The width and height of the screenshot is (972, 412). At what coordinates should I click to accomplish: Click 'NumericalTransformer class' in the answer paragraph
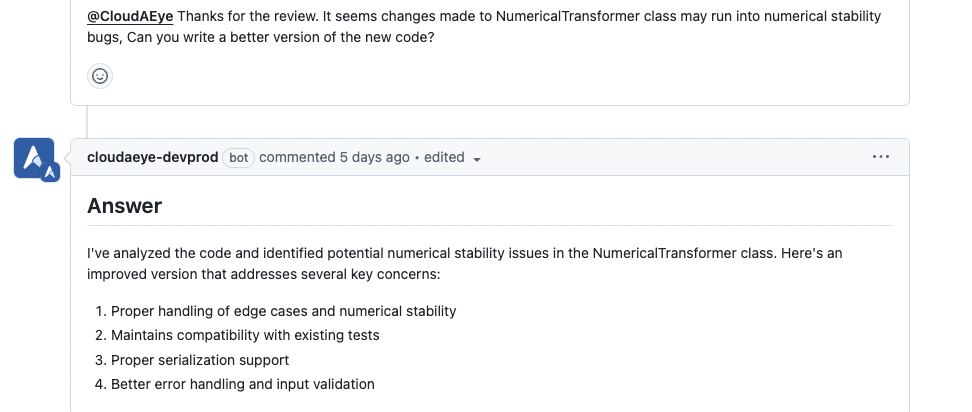pyautogui.click(x=684, y=253)
